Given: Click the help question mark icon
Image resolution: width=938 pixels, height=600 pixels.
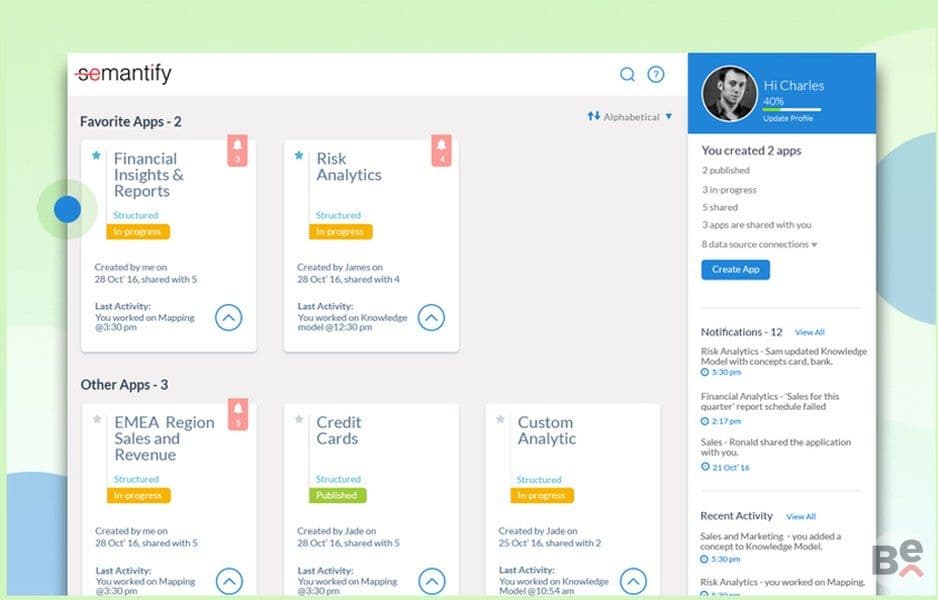Looking at the screenshot, I should [656, 74].
